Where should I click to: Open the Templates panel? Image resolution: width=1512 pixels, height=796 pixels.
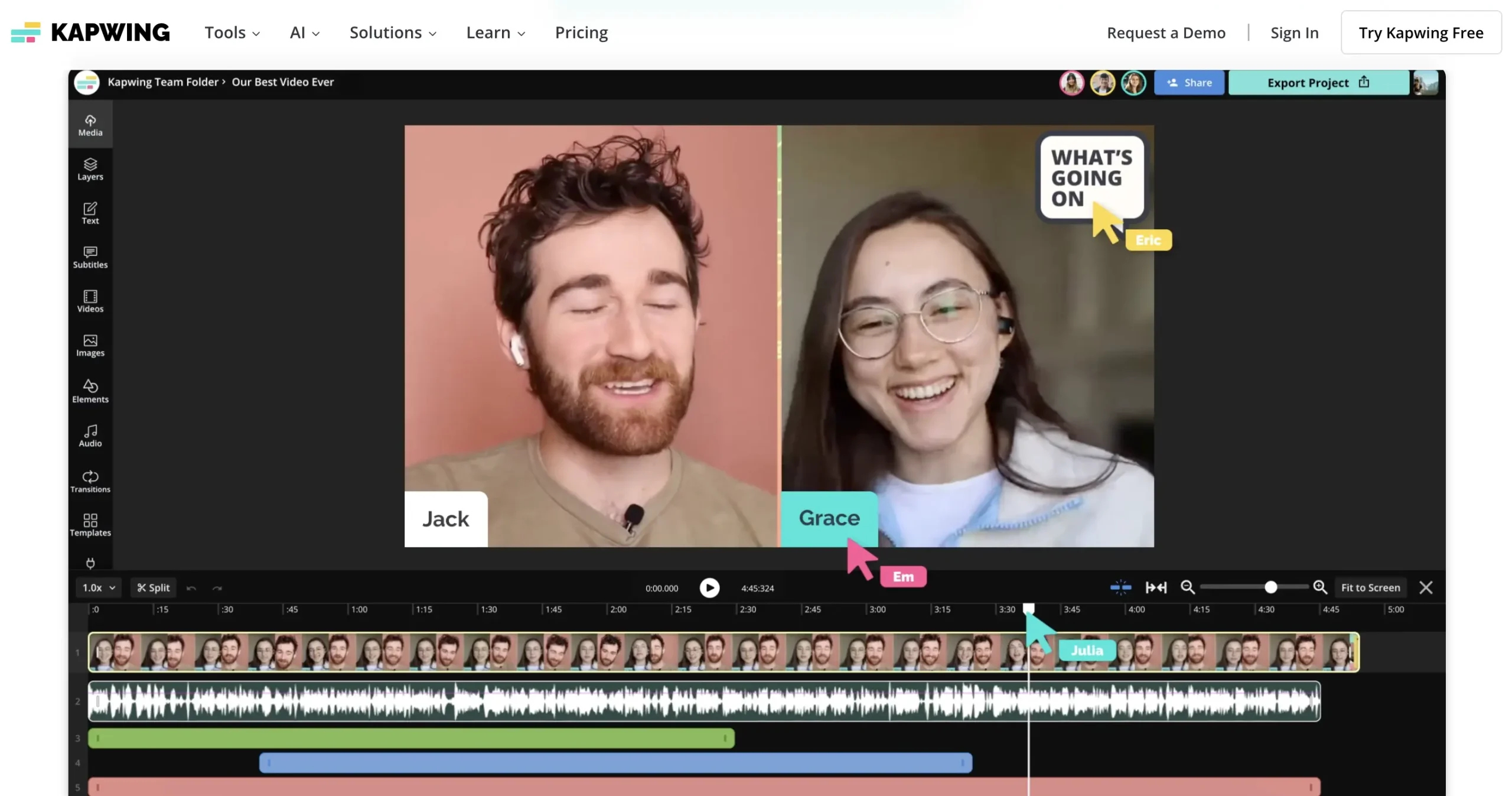[x=90, y=525]
